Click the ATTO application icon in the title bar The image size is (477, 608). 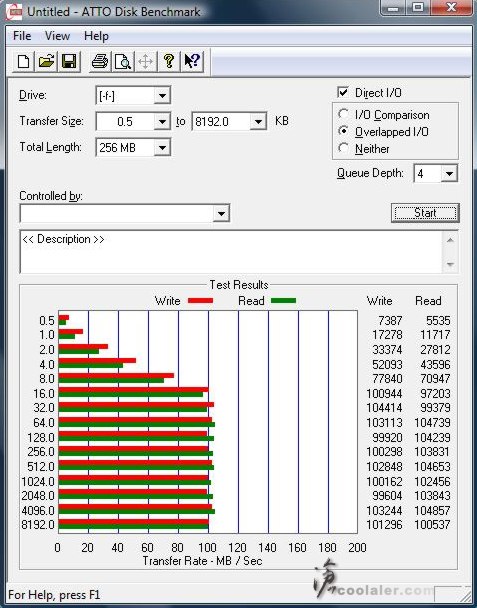[14, 12]
